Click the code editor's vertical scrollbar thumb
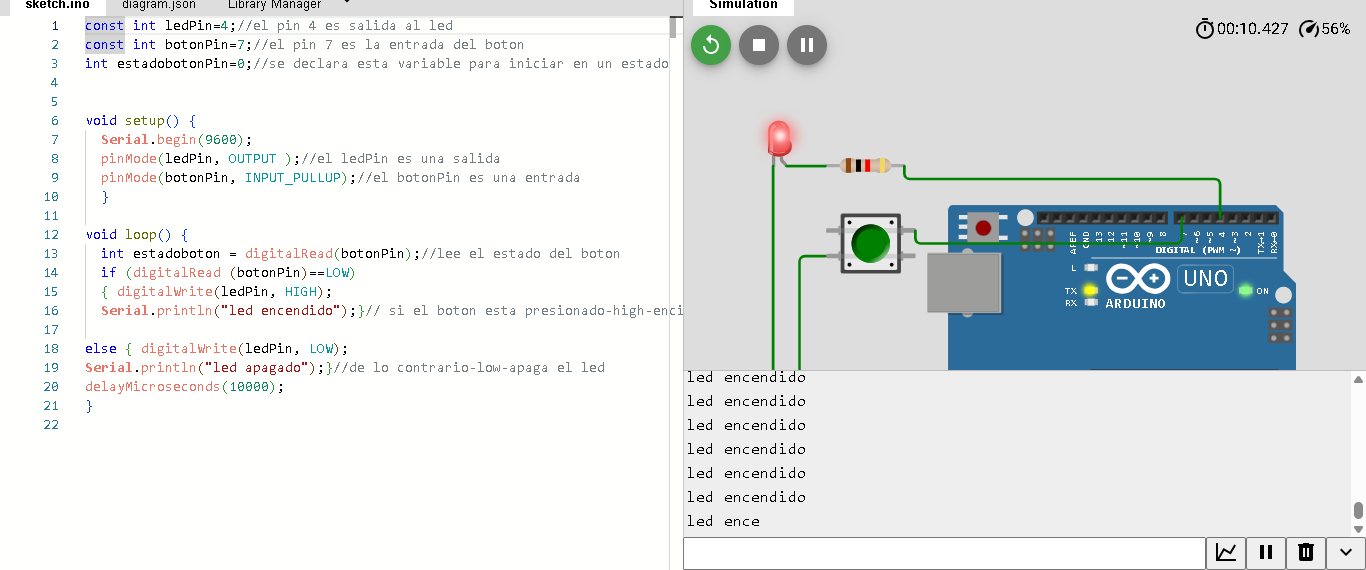1366x570 pixels. coord(673,27)
